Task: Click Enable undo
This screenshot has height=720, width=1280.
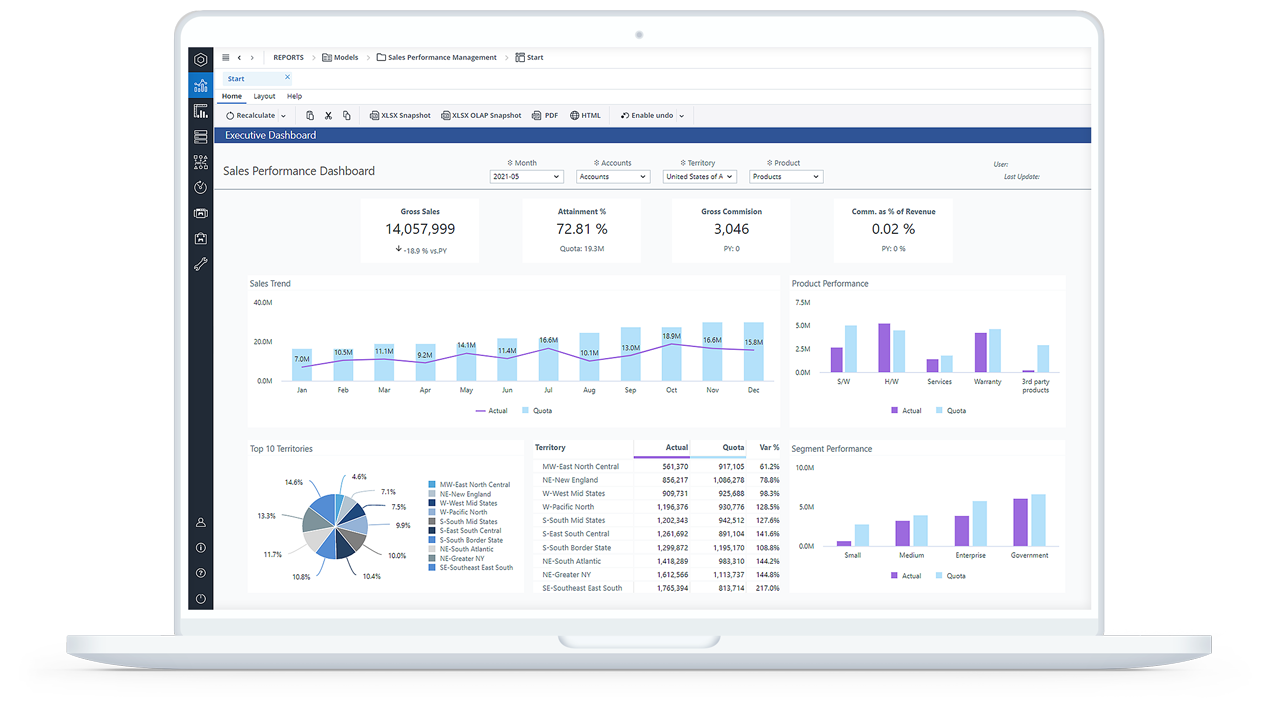Action: [647, 115]
